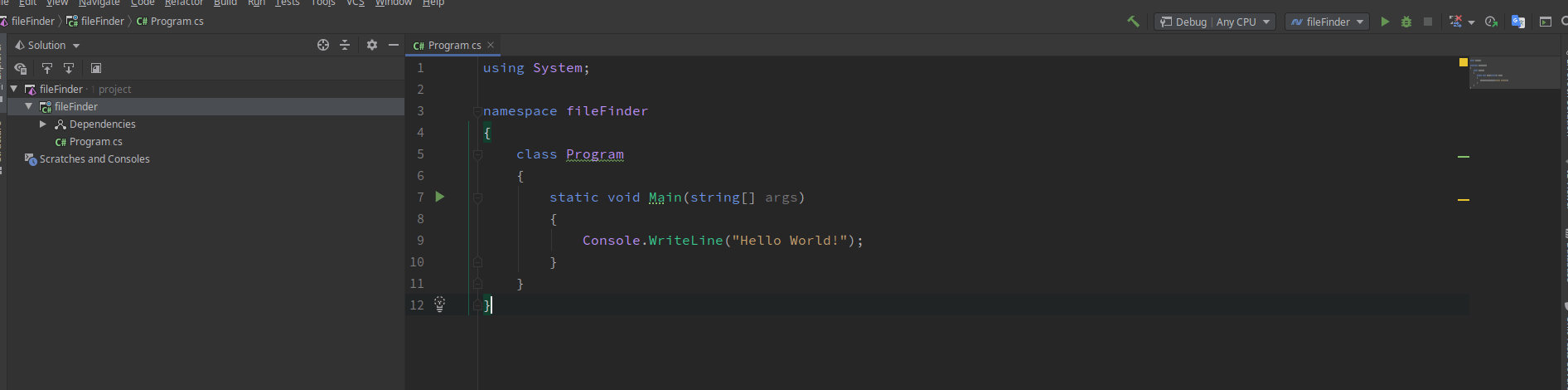This screenshot has height=390, width=1568.
Task: Run the fileFinder configuration with the play button
Action: pyautogui.click(x=1385, y=22)
